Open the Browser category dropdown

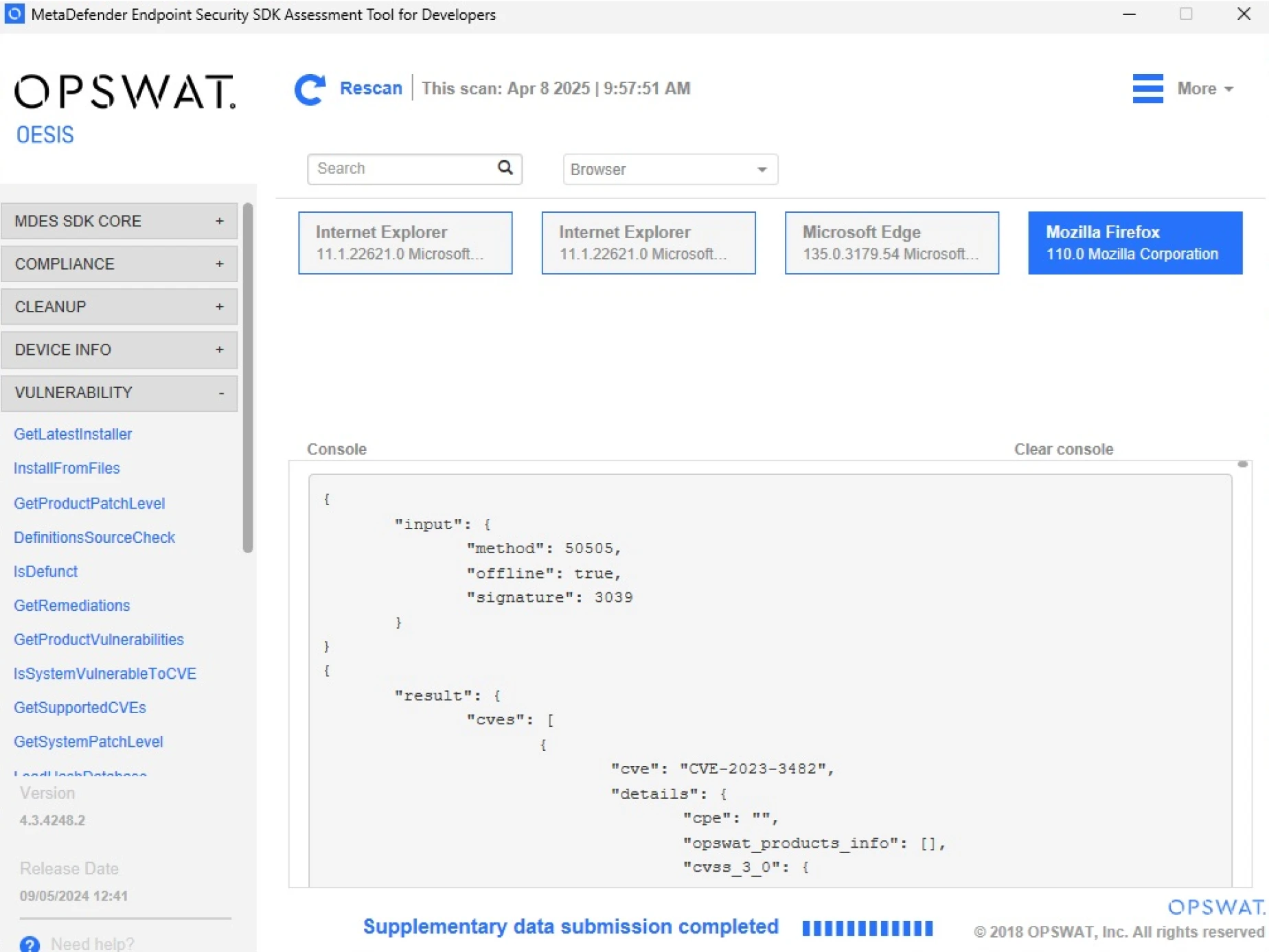[x=670, y=170]
